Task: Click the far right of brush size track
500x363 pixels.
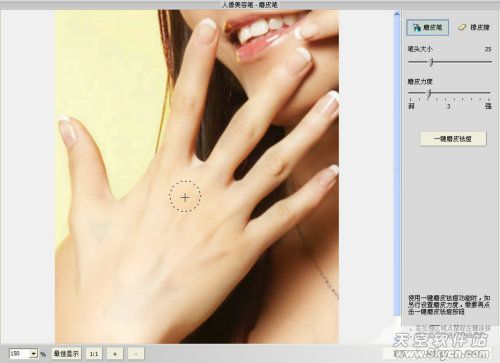Action: (x=490, y=62)
